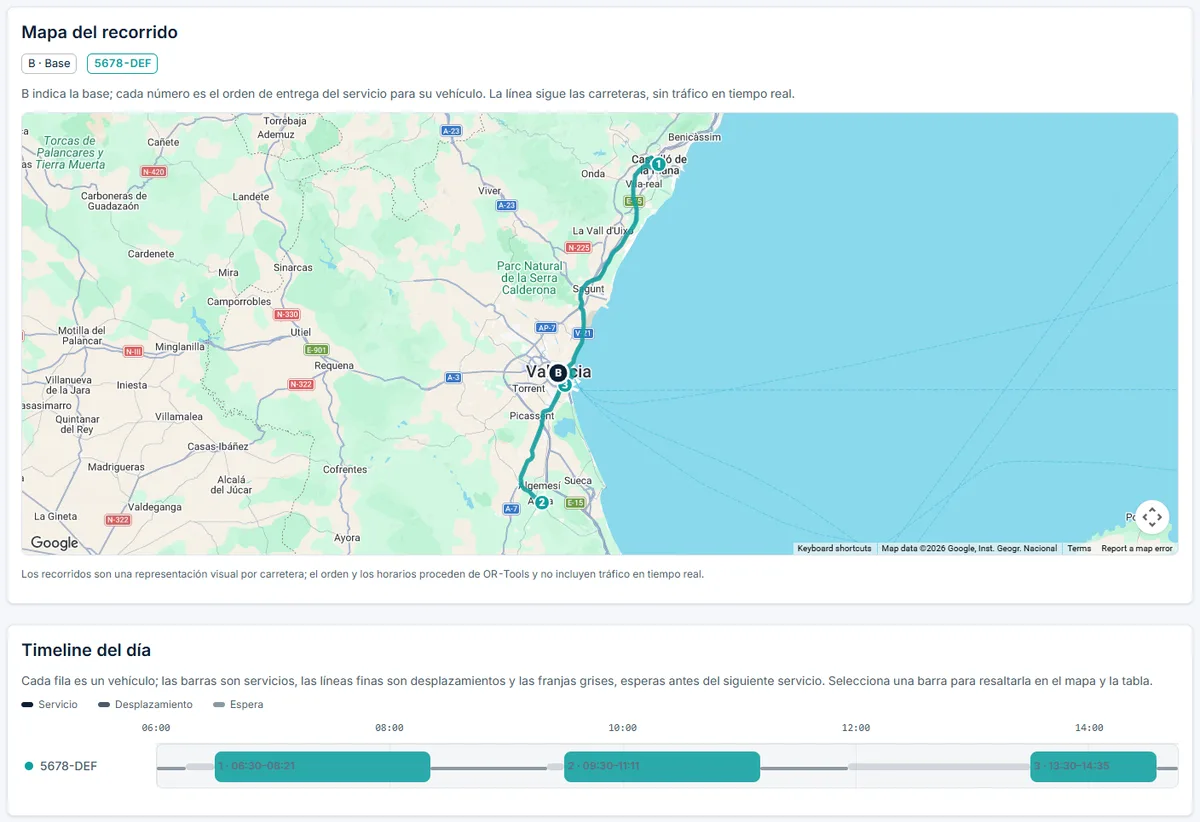1200x822 pixels.
Task: Select stop marker 3 below Valencia
Action: (565, 386)
